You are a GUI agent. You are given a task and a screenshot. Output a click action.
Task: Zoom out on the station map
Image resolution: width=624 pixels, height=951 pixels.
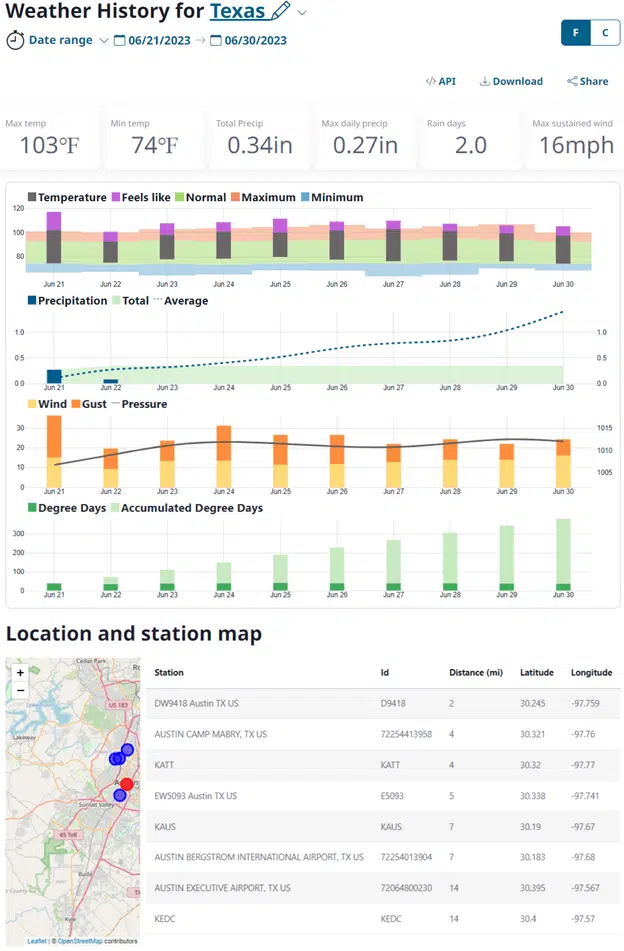20,690
